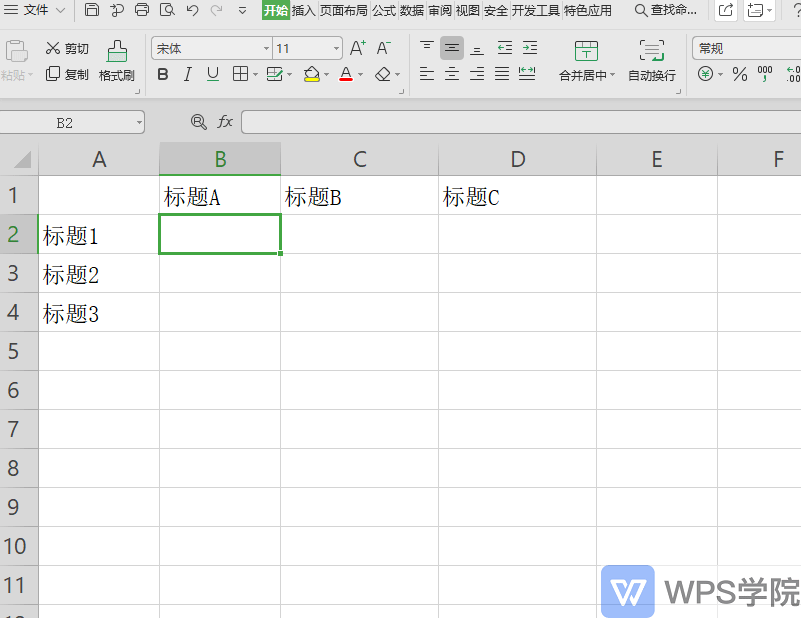Apply fill color bucket icon
The width and height of the screenshot is (801, 618).
coord(312,75)
